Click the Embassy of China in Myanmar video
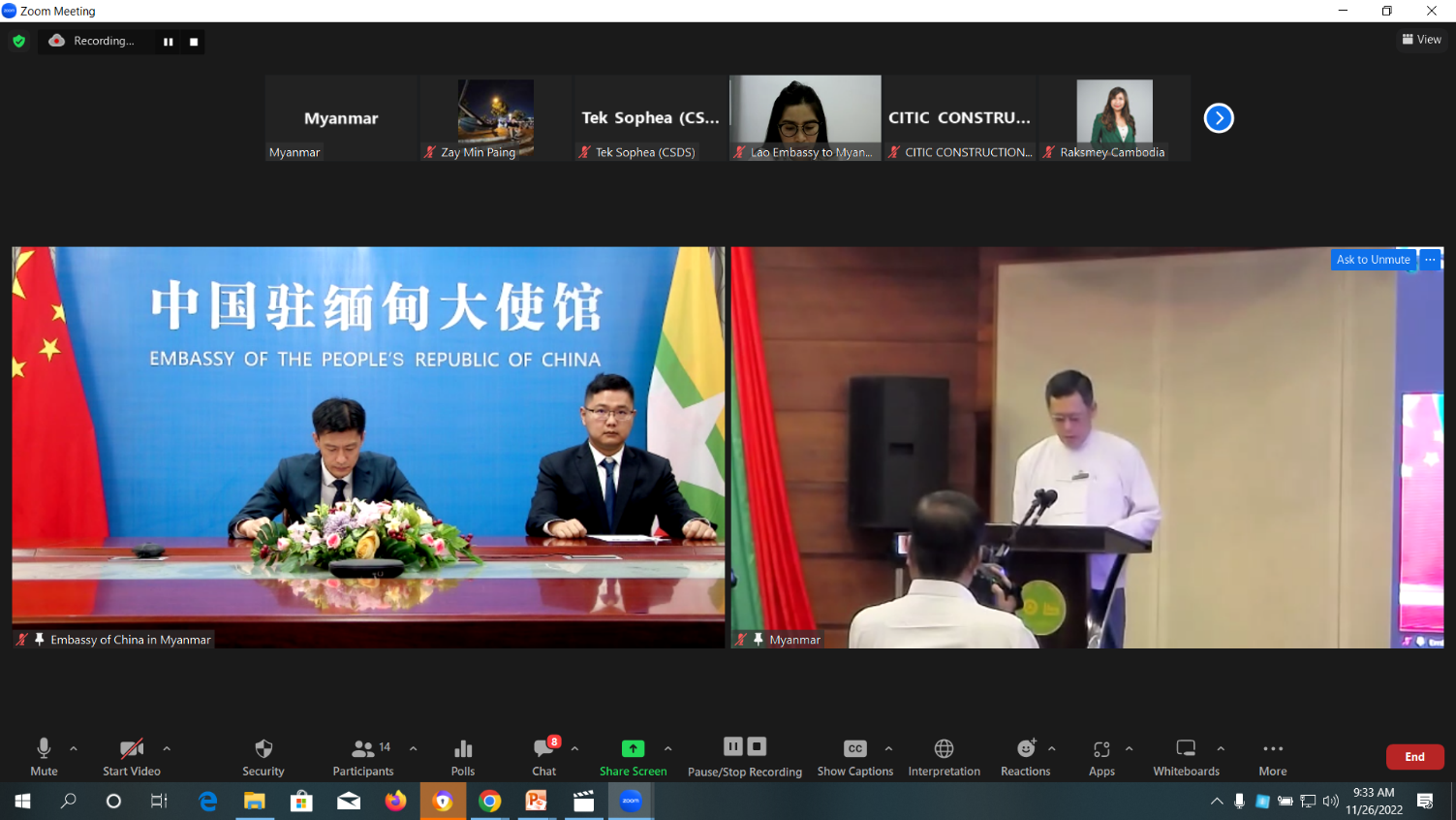The image size is (1456, 820). point(368,448)
